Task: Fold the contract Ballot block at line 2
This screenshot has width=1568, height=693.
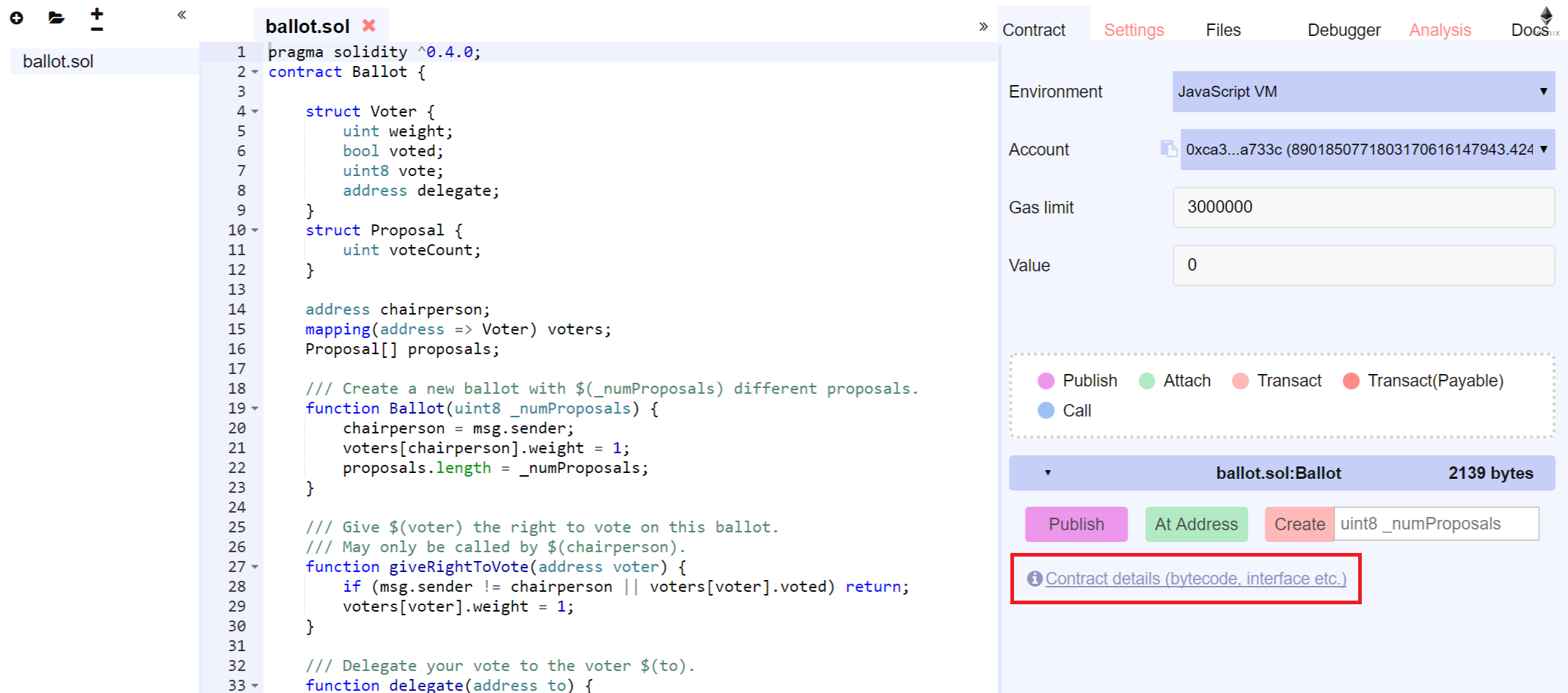Action: (255, 72)
